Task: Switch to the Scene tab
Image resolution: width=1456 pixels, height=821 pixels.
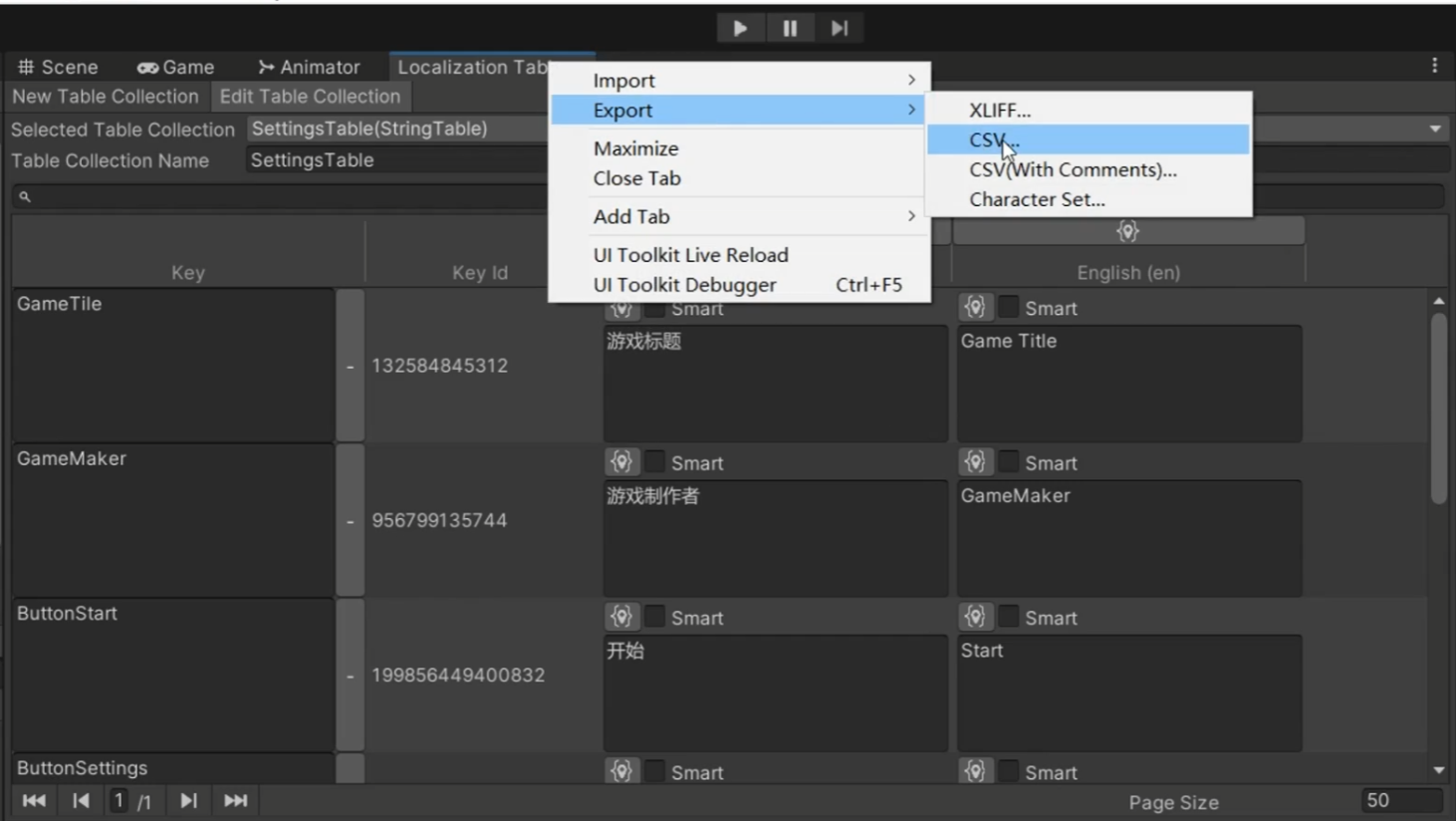Action: pyautogui.click(x=58, y=67)
